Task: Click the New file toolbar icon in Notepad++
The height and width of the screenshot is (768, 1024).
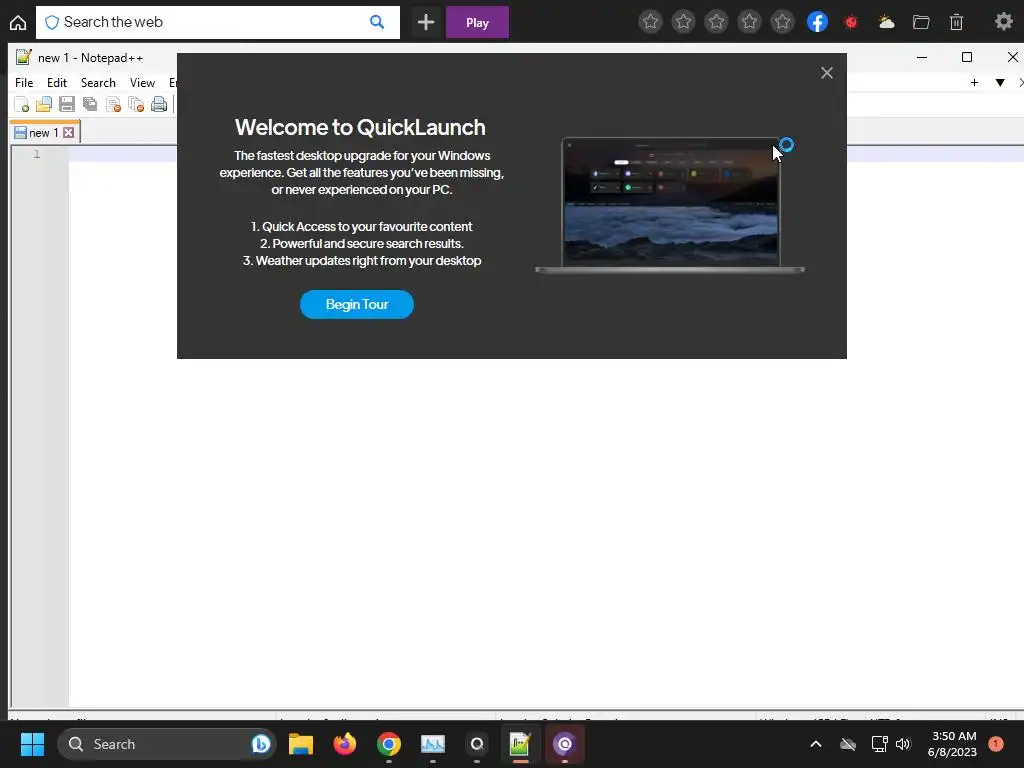Action: tap(22, 104)
